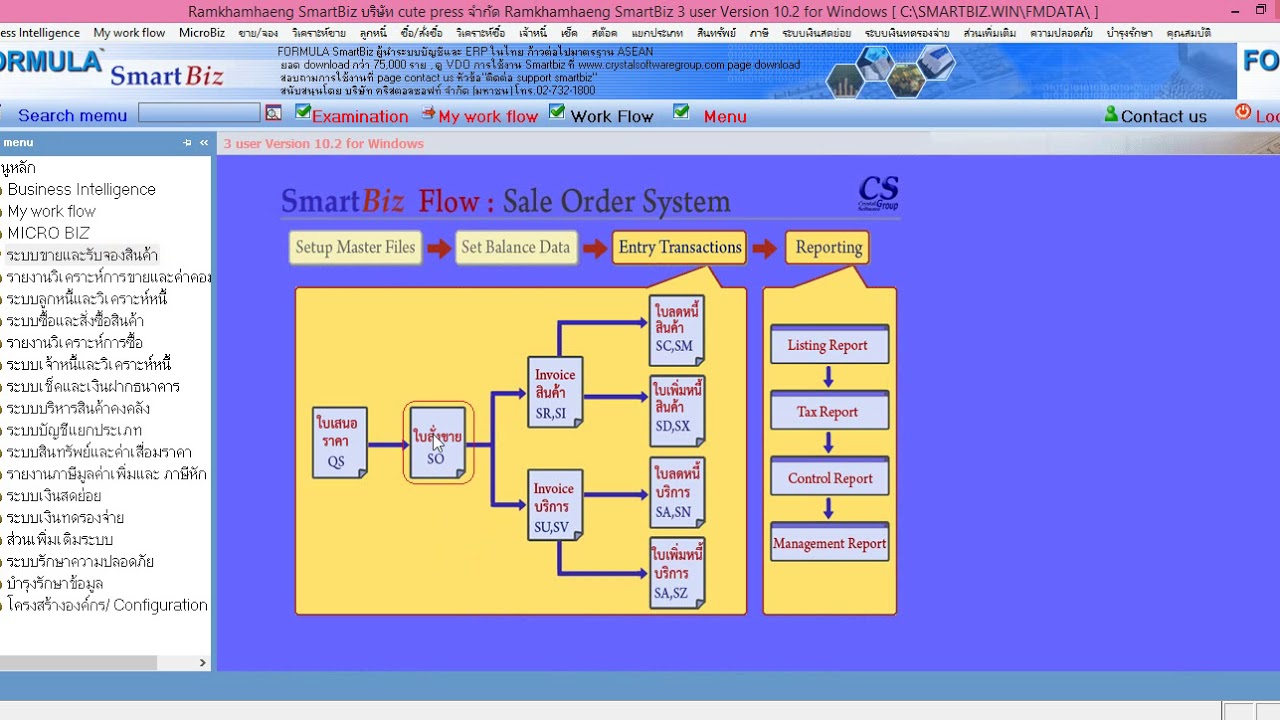Open the ความปลอดภัย menu
Screen dimensions: 1280x720
1062,33
